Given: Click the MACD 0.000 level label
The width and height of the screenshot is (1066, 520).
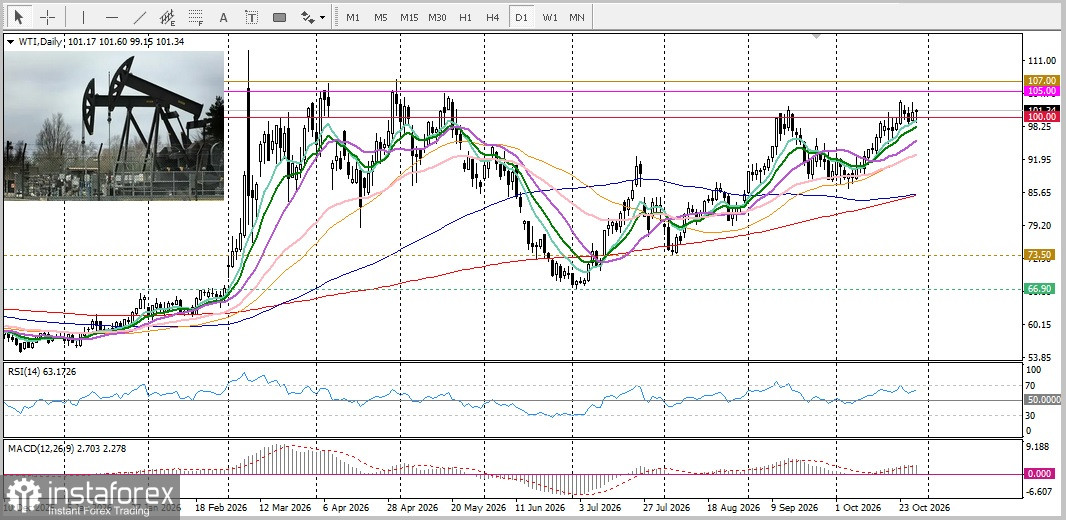Looking at the screenshot, I should [x=1042, y=474].
